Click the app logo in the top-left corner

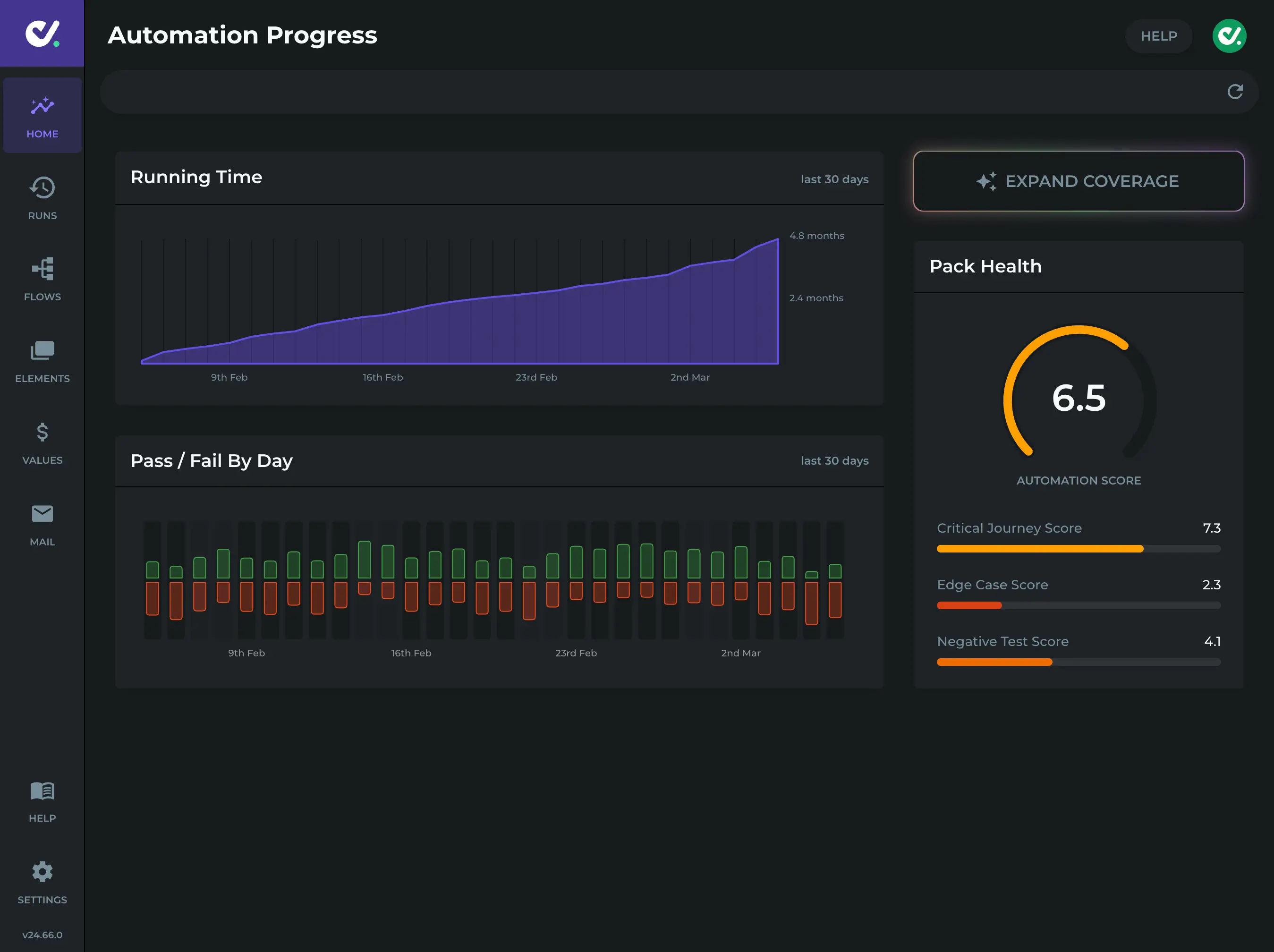coord(42,33)
